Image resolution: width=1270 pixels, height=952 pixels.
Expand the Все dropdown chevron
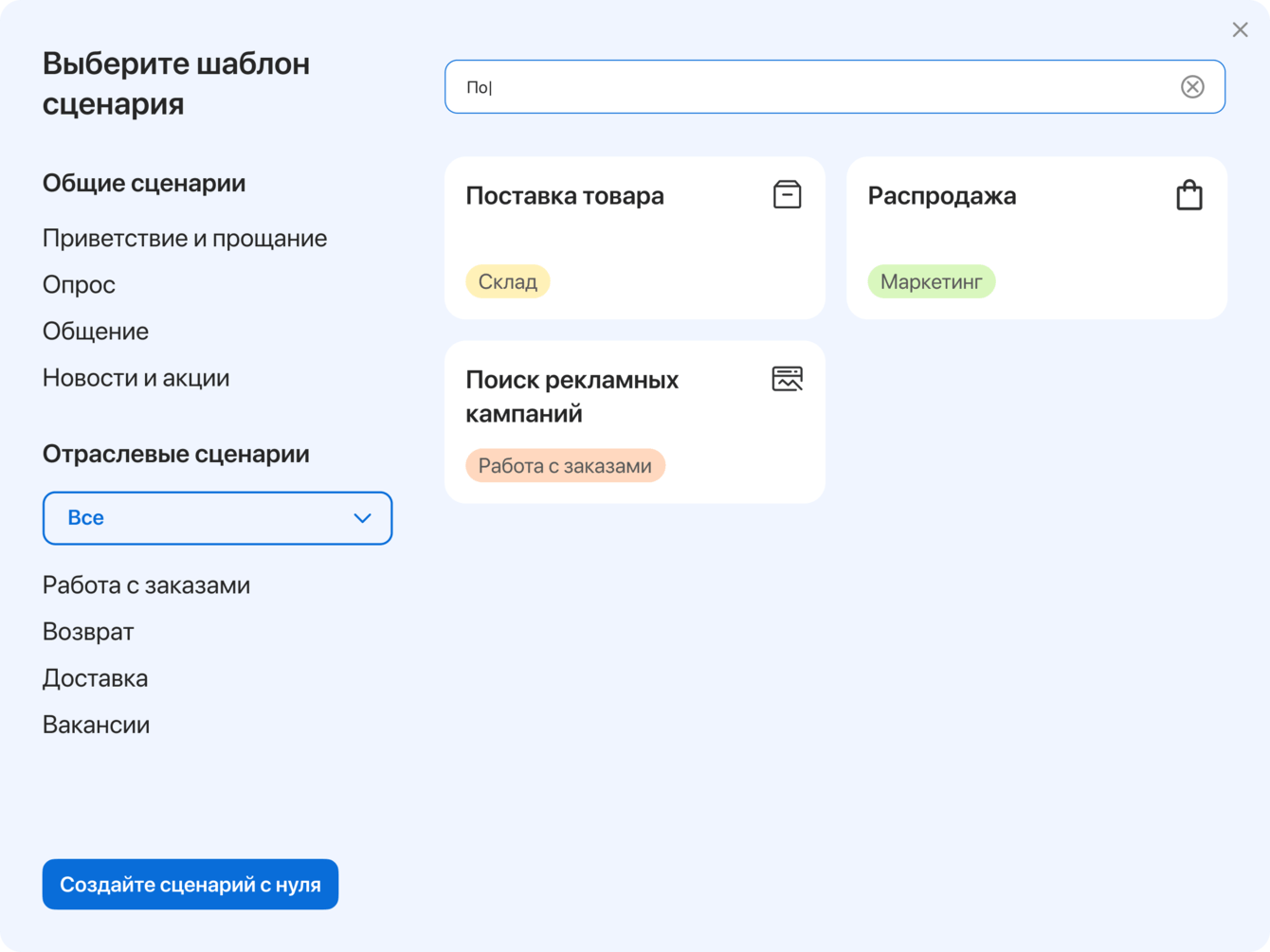(x=362, y=518)
